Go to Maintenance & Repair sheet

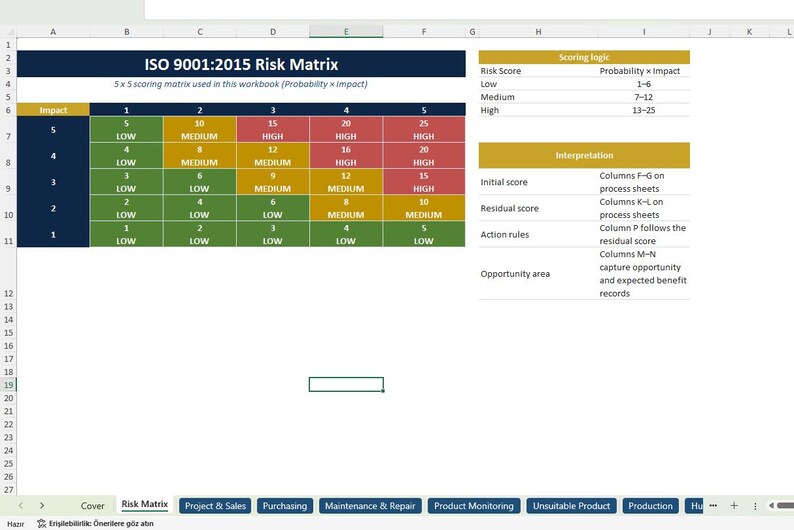click(370, 506)
